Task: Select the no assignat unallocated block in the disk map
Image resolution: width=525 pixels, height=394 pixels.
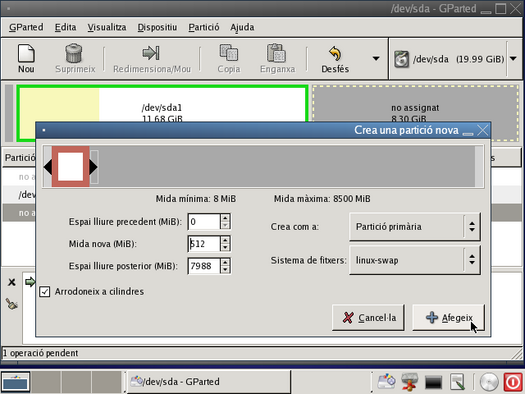Action: coord(415,104)
